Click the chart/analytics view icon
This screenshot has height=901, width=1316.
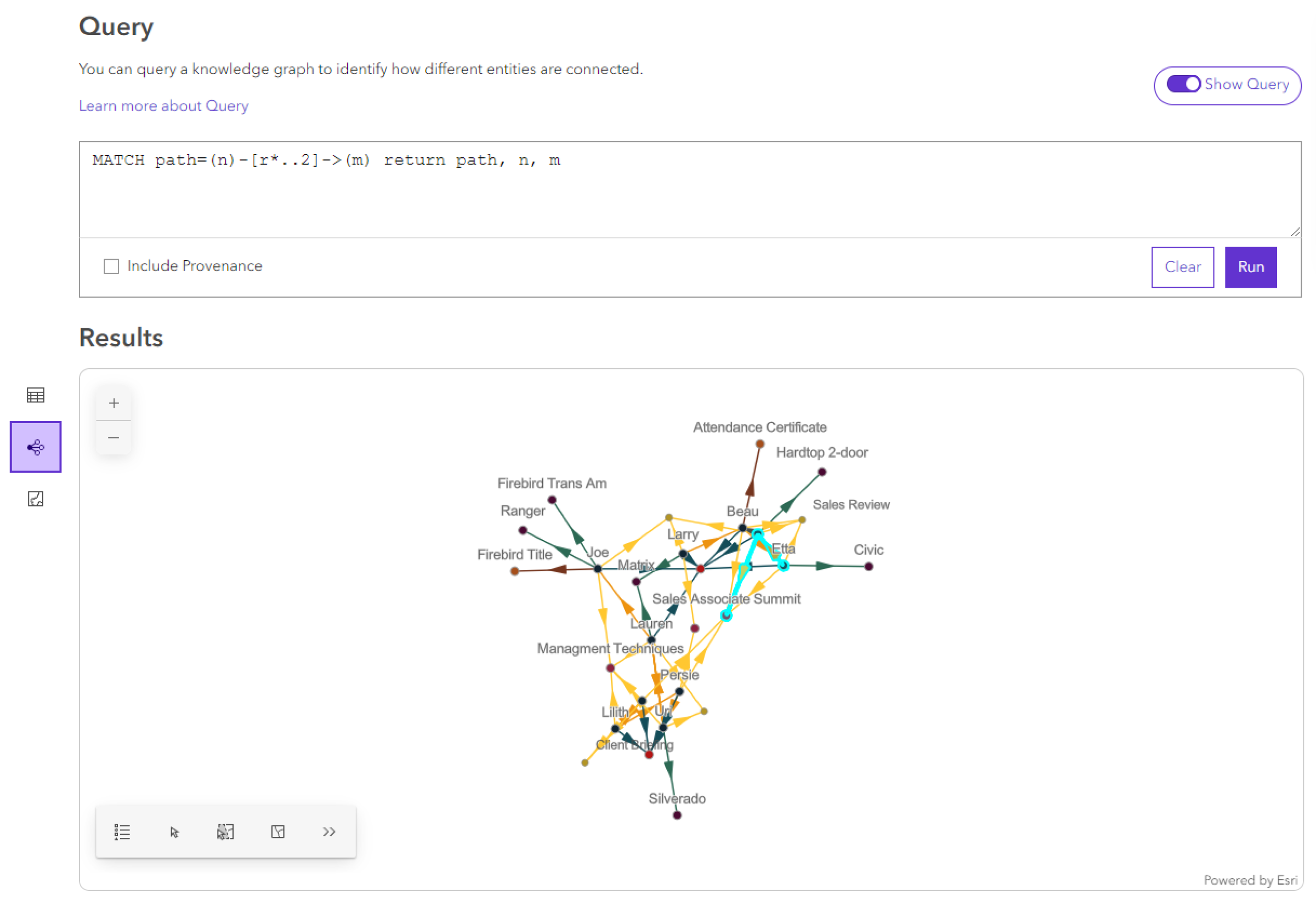click(x=36, y=498)
